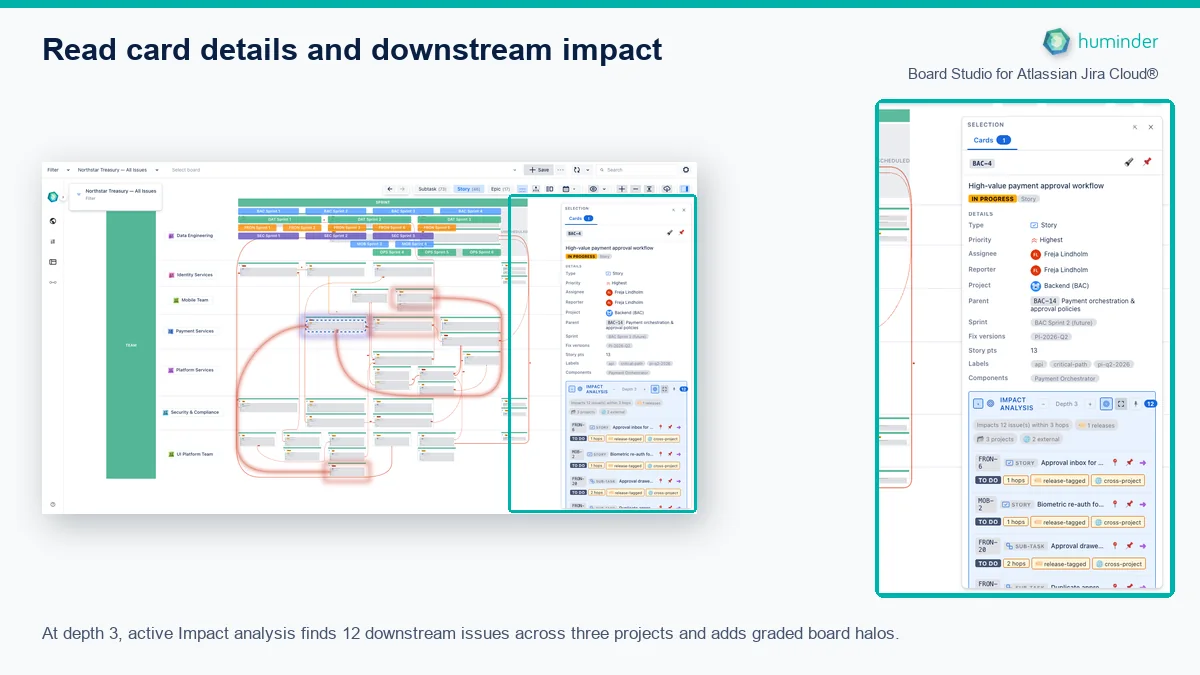Click the cloud download export icon

[667, 189]
